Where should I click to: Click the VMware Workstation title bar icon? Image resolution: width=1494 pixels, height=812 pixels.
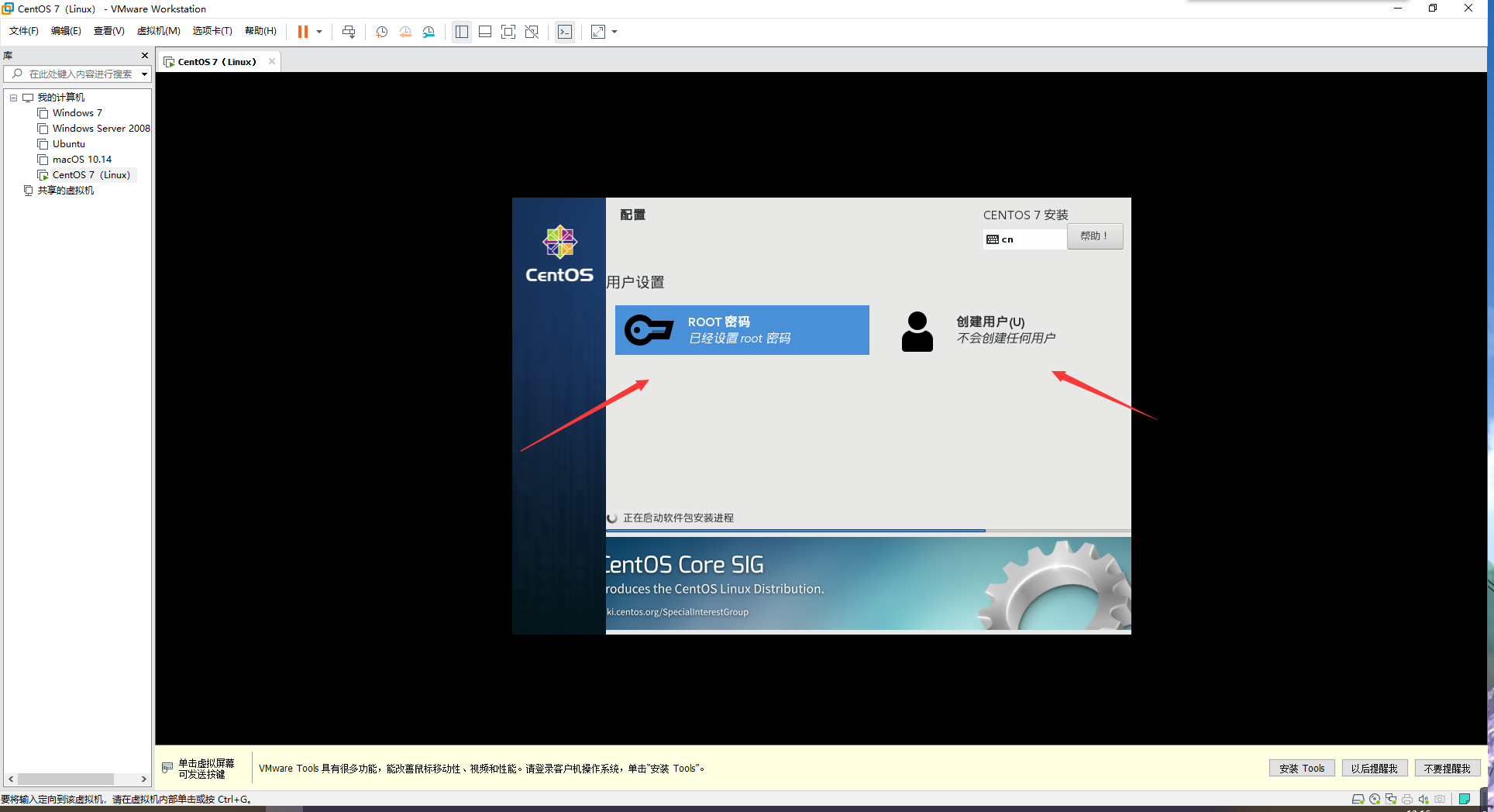tap(8, 9)
